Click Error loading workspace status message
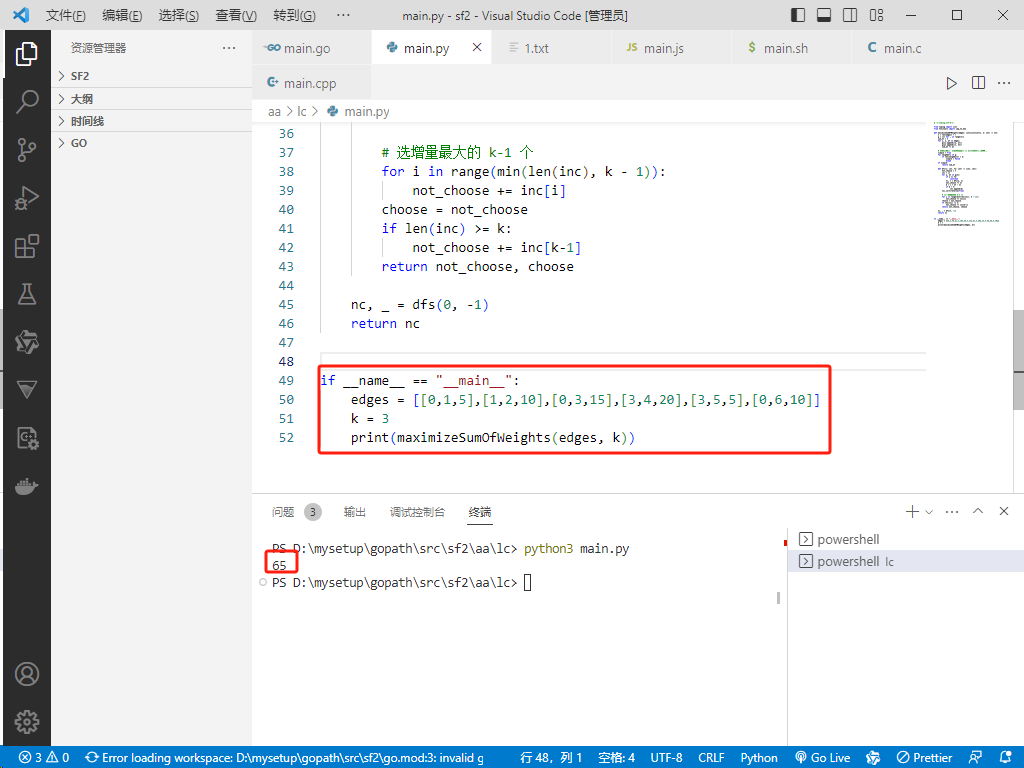This screenshot has height=768, width=1024. click(x=284, y=758)
